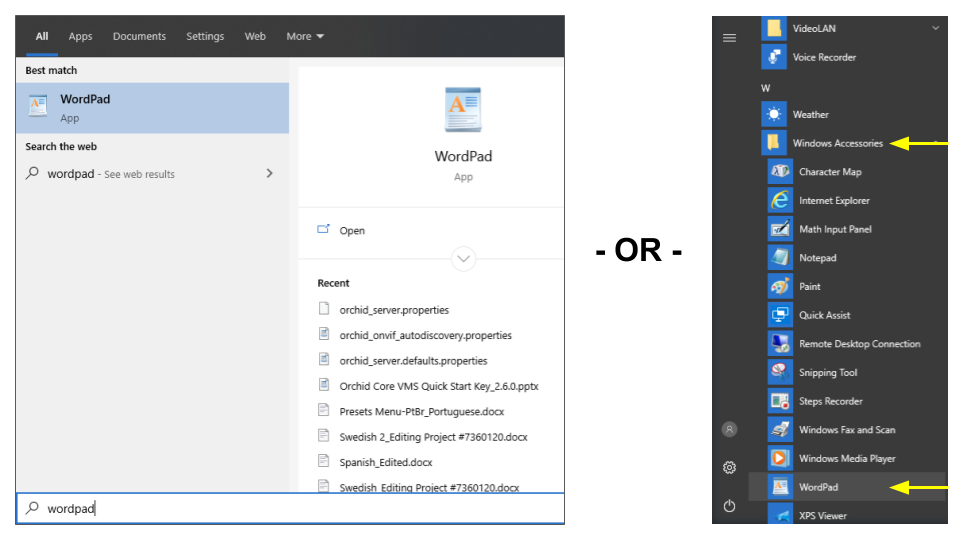
Task: Click the Open icon in preview pane
Action: tap(323, 230)
